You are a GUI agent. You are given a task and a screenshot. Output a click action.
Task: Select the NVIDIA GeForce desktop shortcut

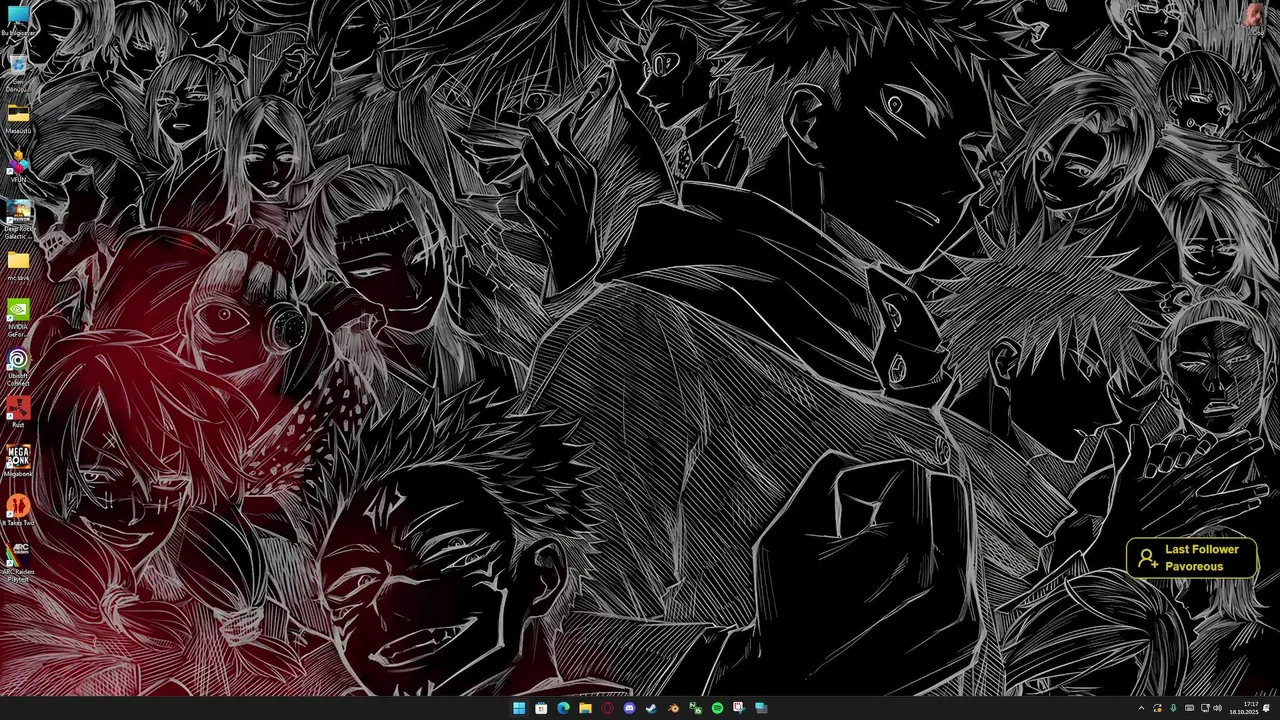(x=18, y=318)
